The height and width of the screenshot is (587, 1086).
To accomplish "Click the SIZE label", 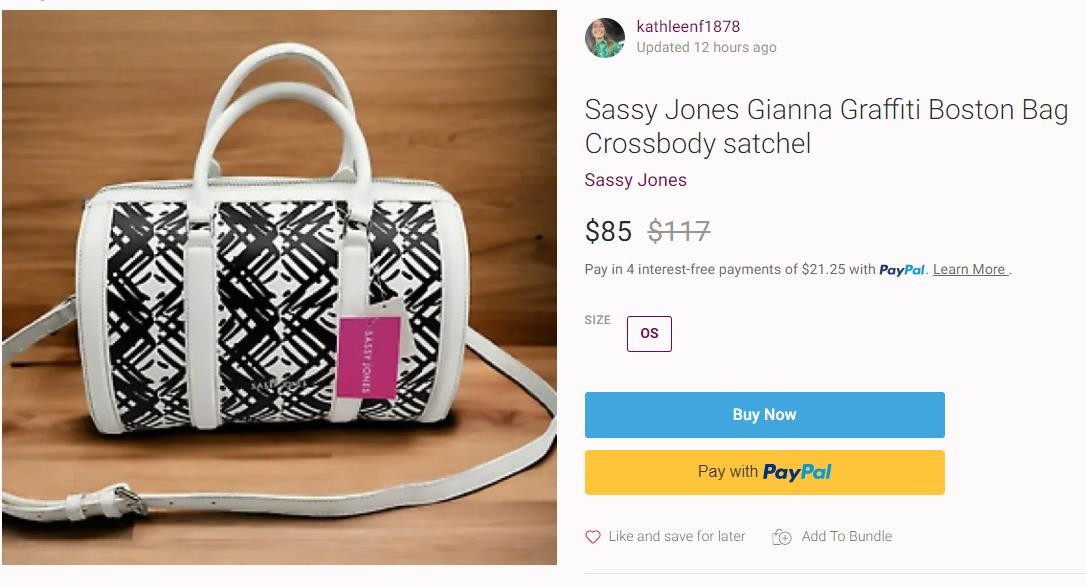I will [x=597, y=320].
